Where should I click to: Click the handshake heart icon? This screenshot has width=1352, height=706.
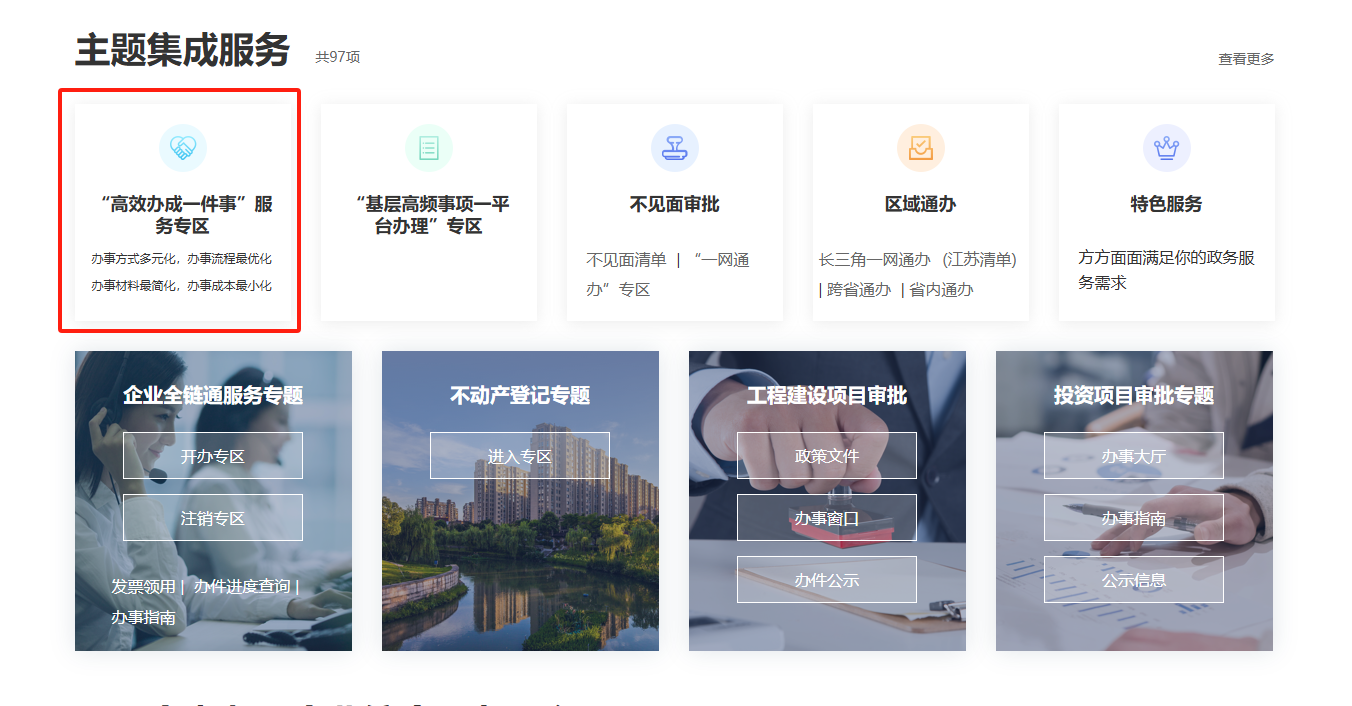coord(183,148)
